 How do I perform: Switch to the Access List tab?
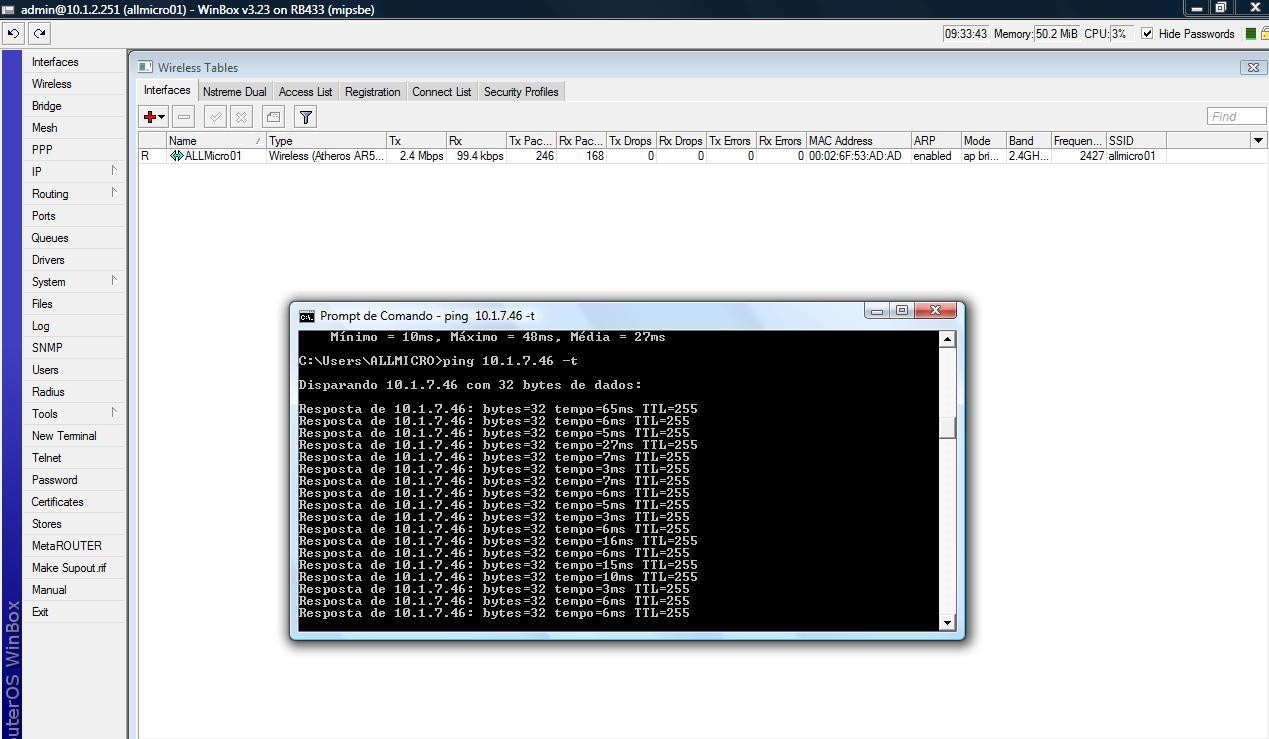point(305,91)
